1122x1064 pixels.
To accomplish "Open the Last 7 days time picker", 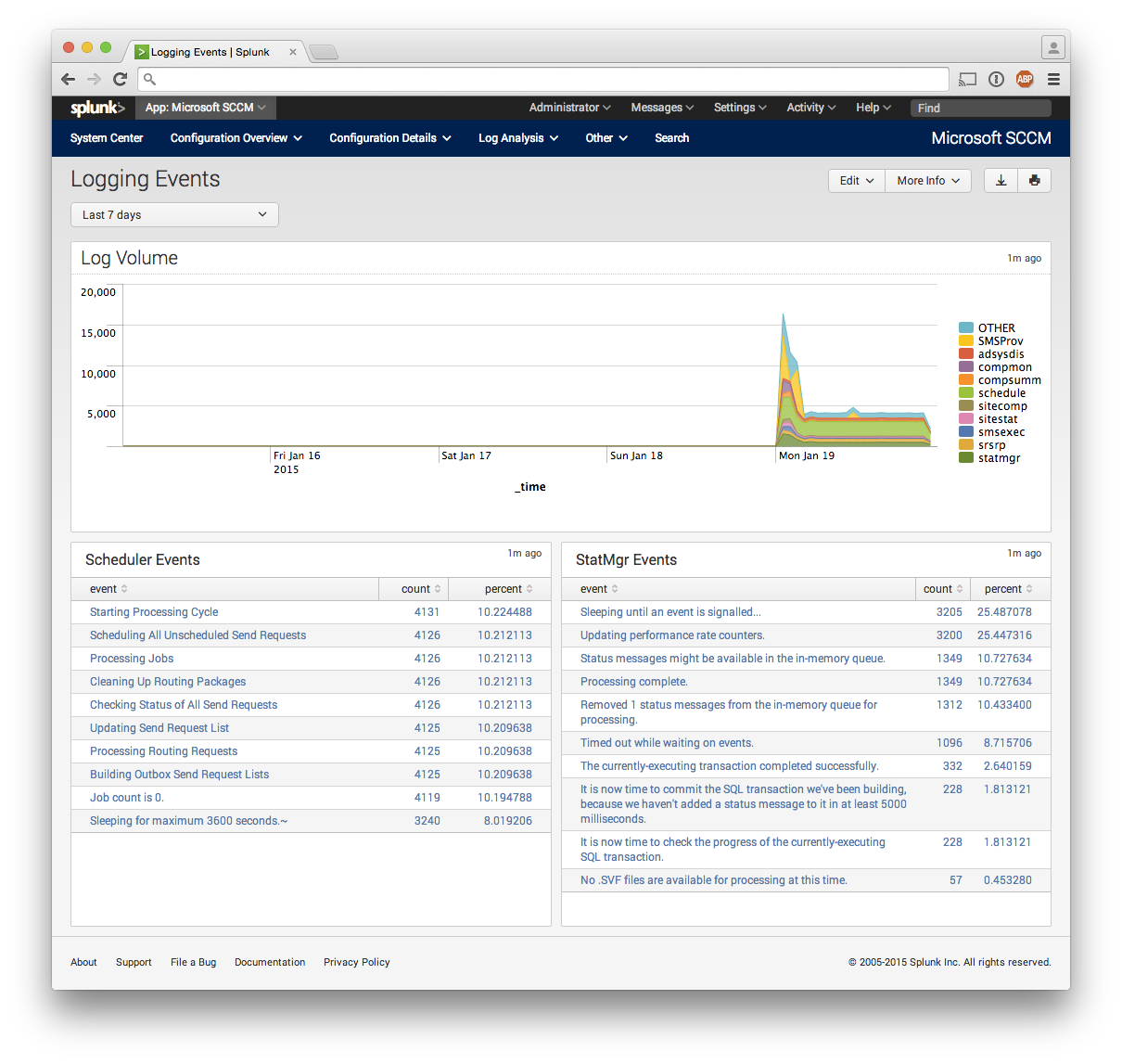I will (174, 214).
